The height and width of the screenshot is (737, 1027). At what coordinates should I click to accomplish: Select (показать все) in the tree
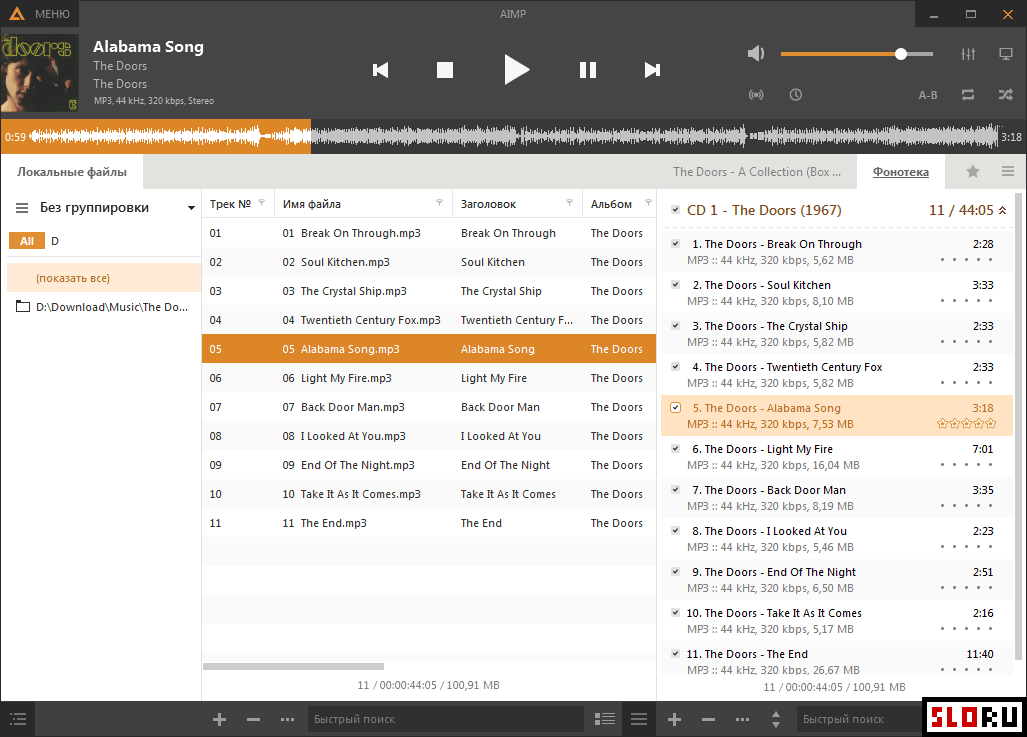pyautogui.click(x=104, y=278)
